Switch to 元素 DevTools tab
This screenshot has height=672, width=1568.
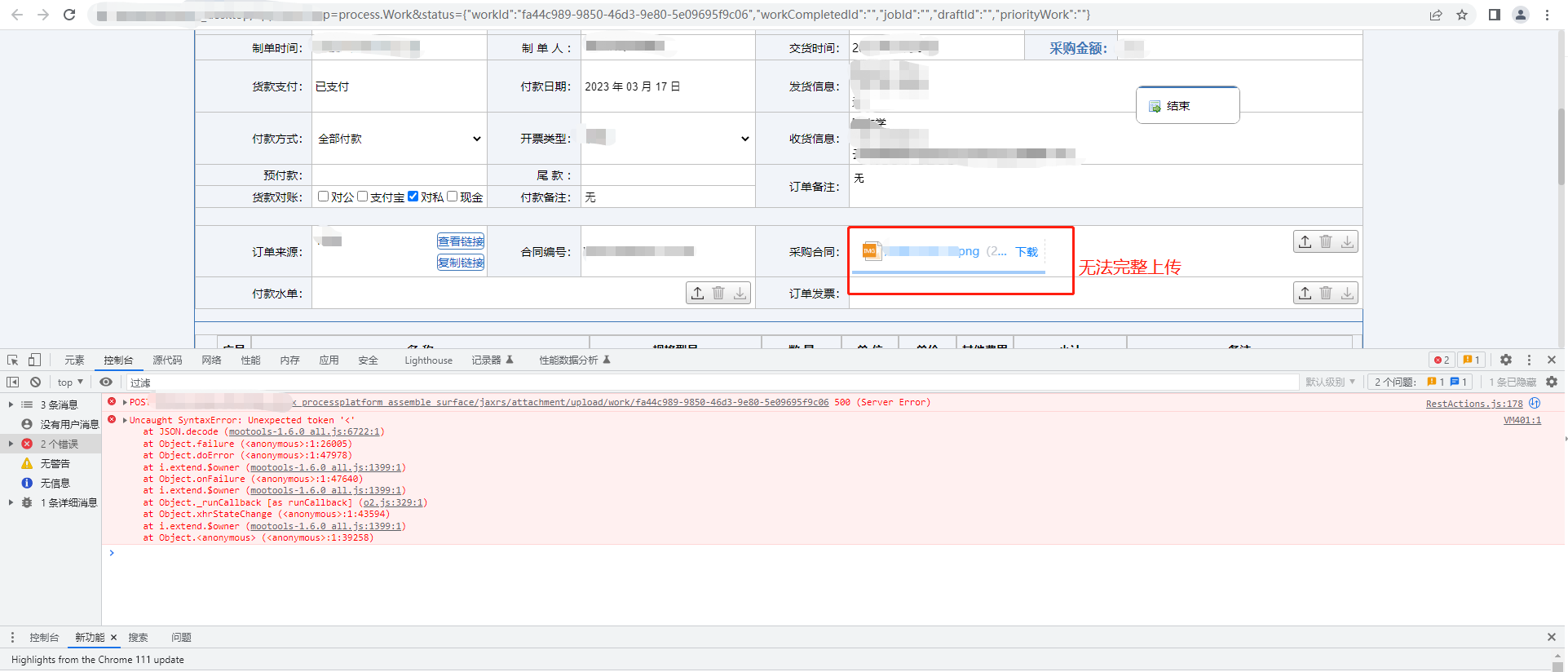[74, 360]
